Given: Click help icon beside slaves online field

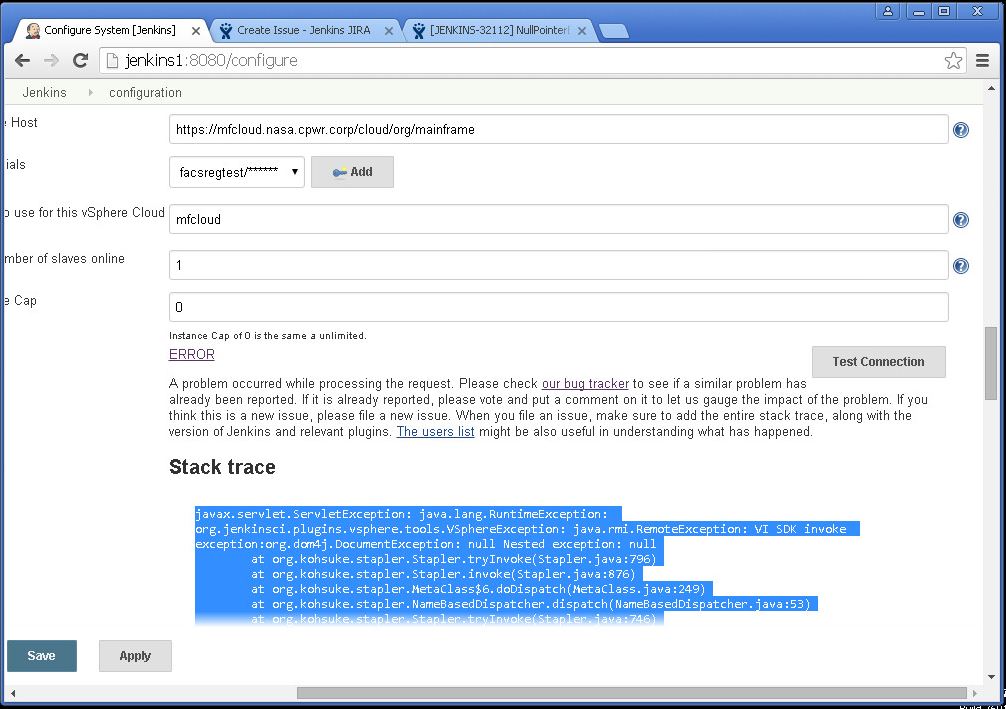Looking at the screenshot, I should (960, 266).
